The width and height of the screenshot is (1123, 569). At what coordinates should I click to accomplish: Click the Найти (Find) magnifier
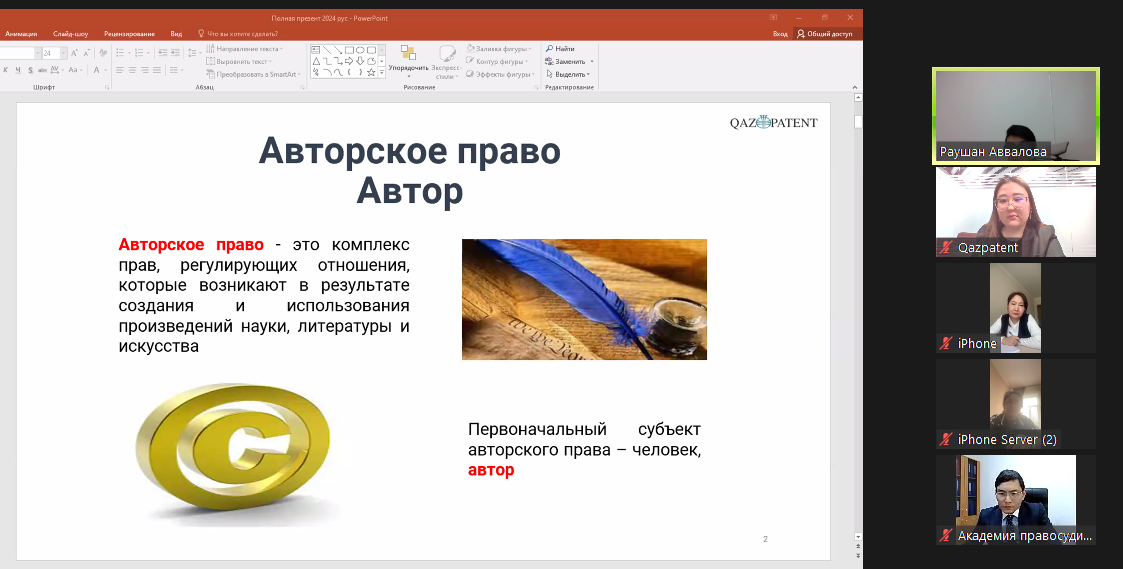(549, 48)
